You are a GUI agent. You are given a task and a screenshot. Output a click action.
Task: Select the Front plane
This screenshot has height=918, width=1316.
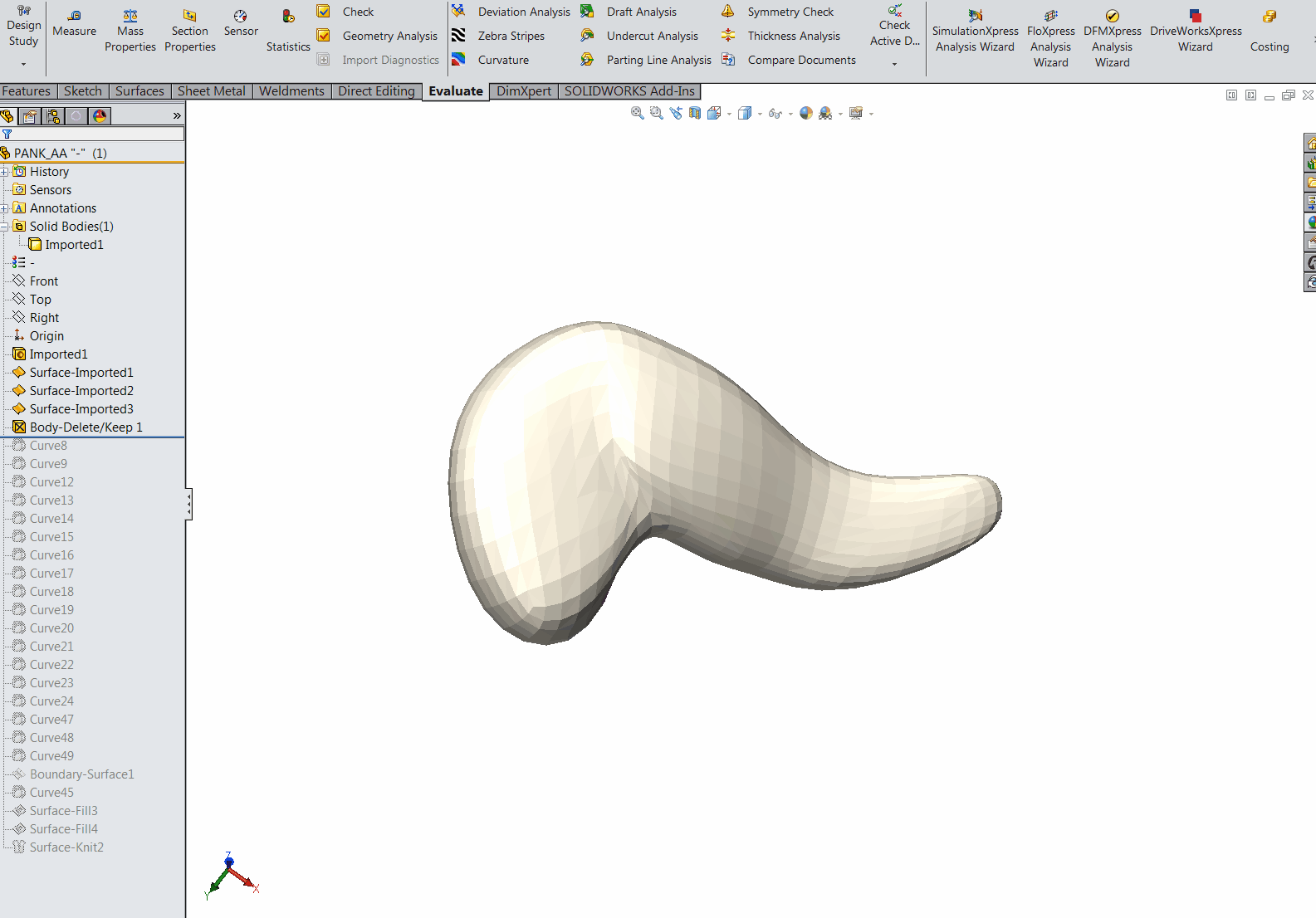click(x=36, y=281)
